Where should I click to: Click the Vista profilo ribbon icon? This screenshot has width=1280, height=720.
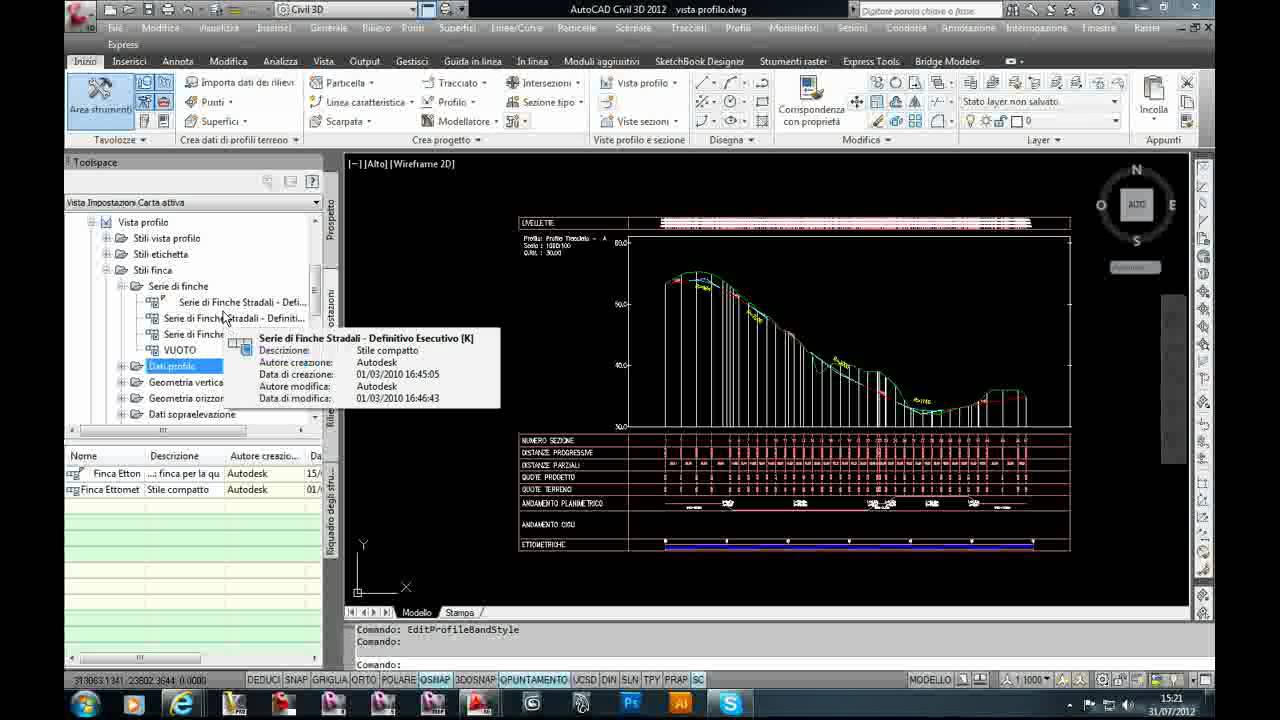606,83
